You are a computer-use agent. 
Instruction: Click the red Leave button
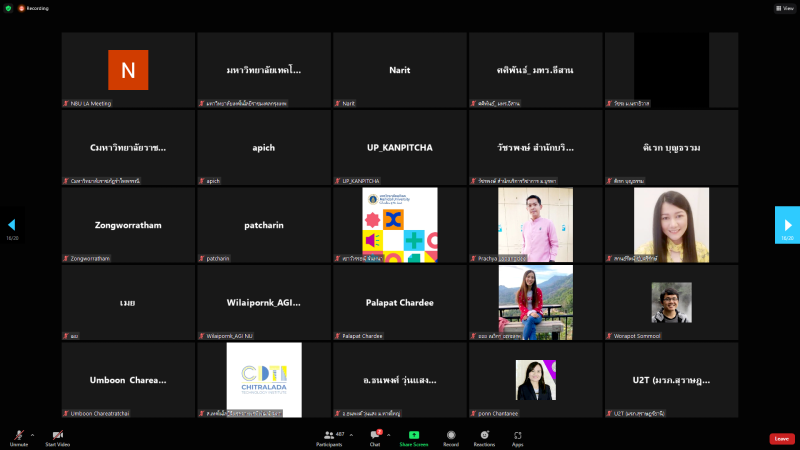tap(782, 438)
